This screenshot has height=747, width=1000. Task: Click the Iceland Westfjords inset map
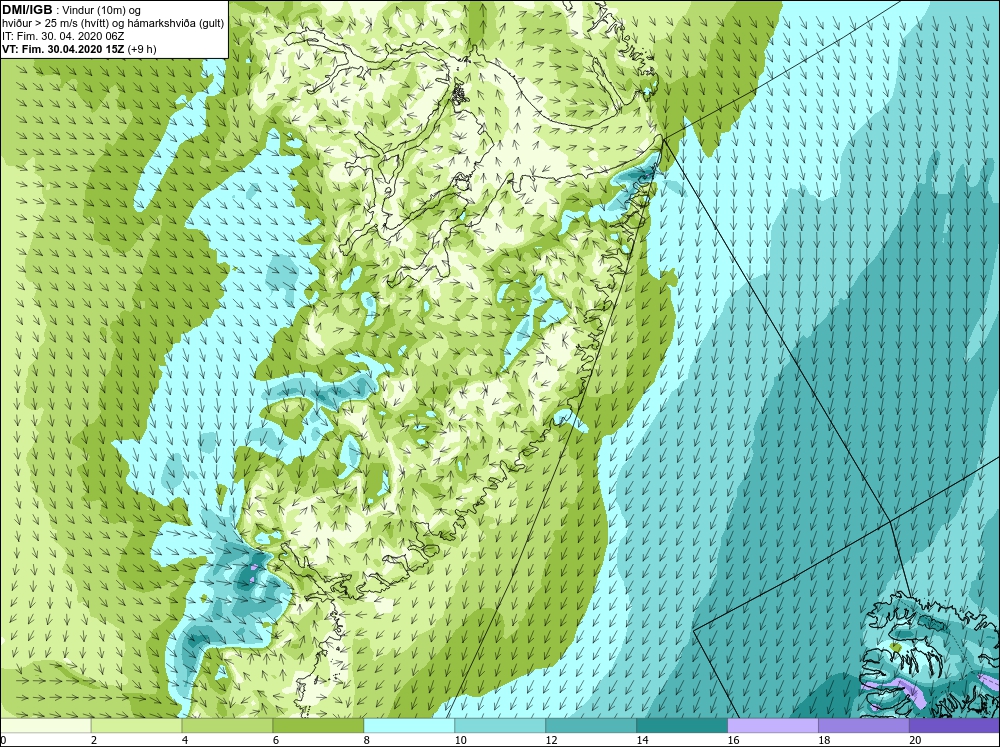(x=931, y=654)
